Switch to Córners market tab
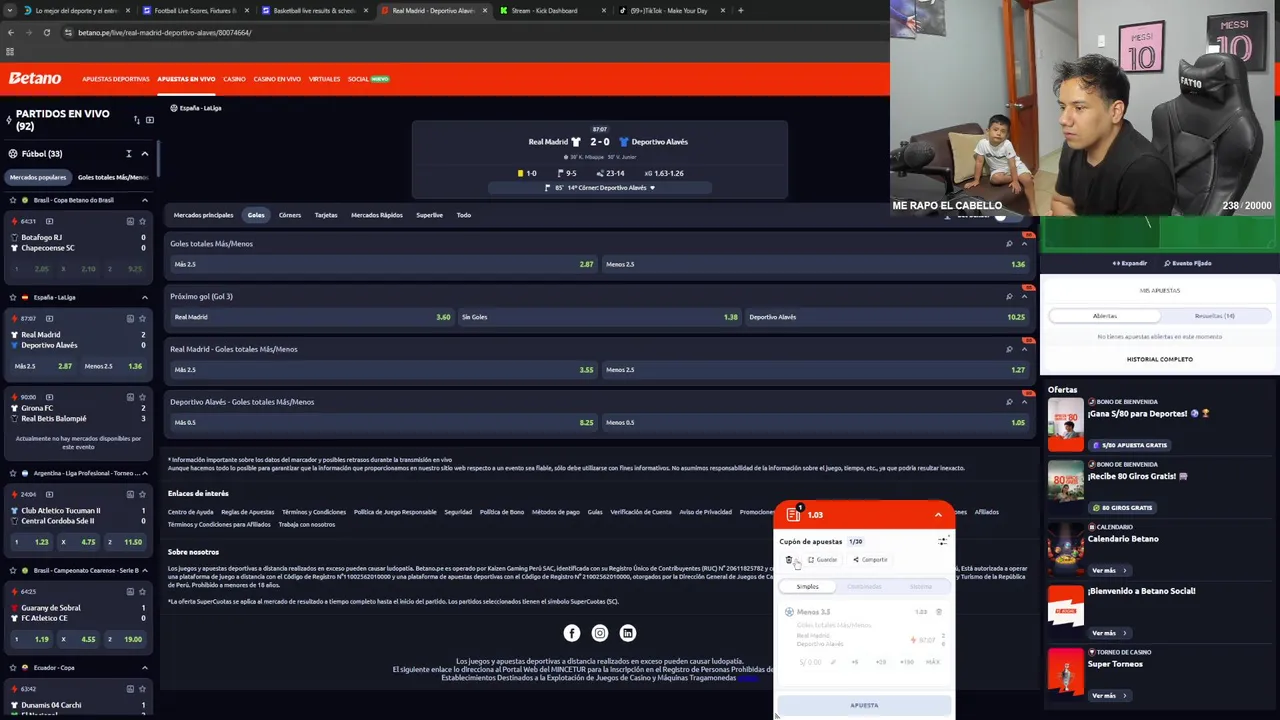1280x720 pixels. click(290, 215)
